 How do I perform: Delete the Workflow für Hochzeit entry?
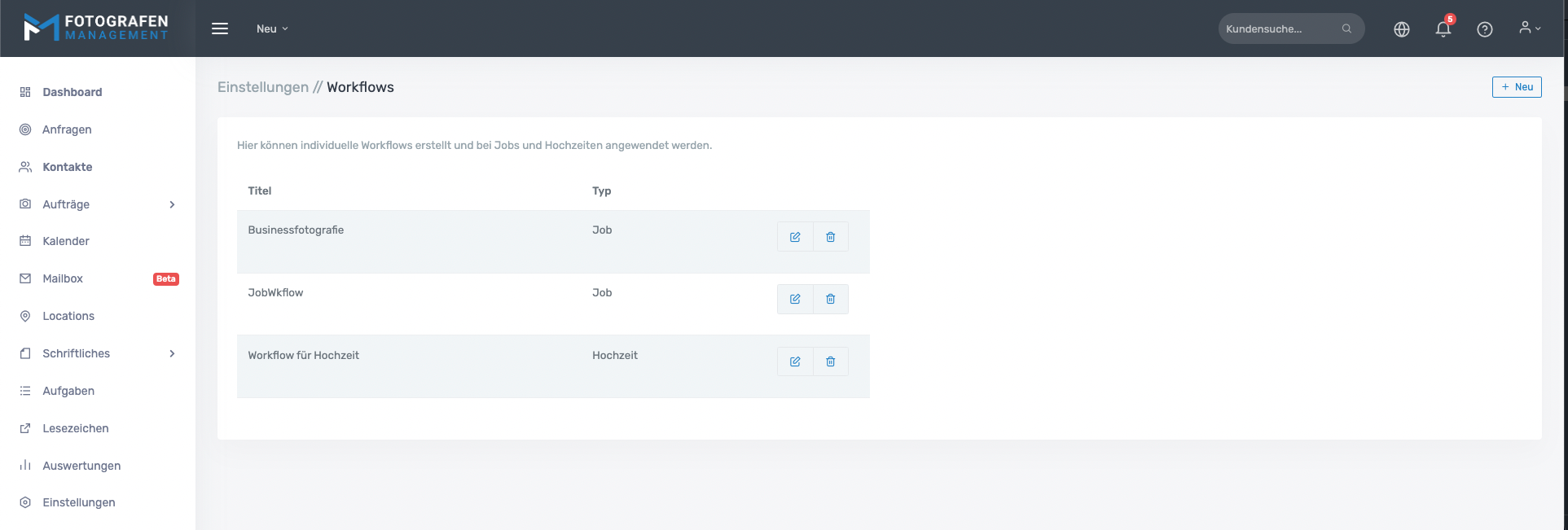click(x=830, y=361)
